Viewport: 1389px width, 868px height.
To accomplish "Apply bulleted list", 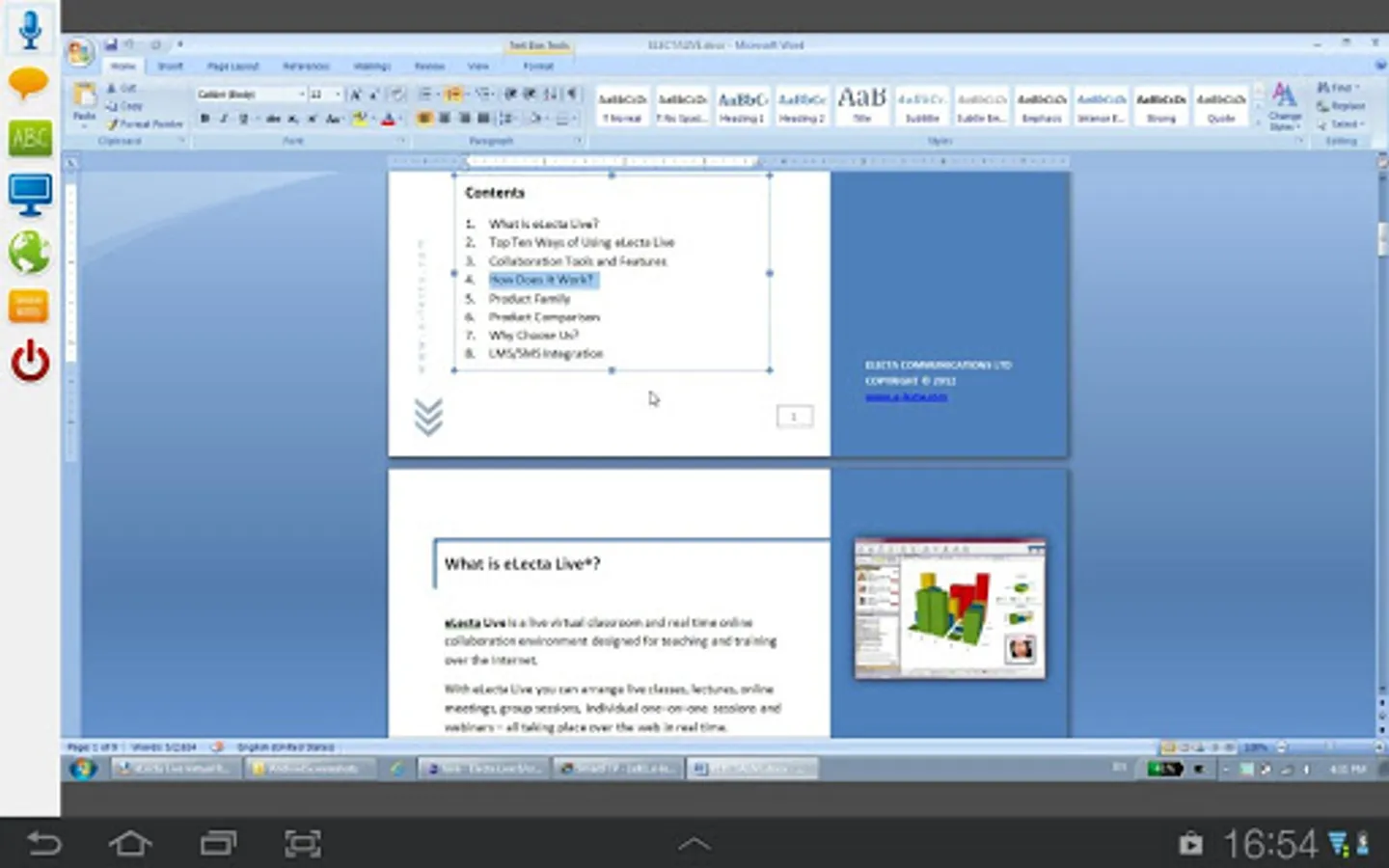I will (x=425, y=94).
